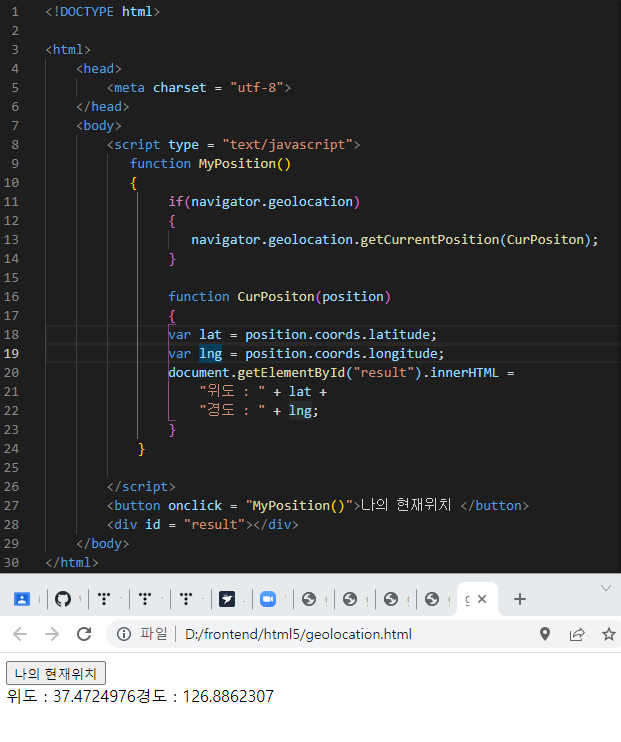The image size is (621, 742).
Task: Open the blue contact-card icon tab
Action: pos(22,599)
